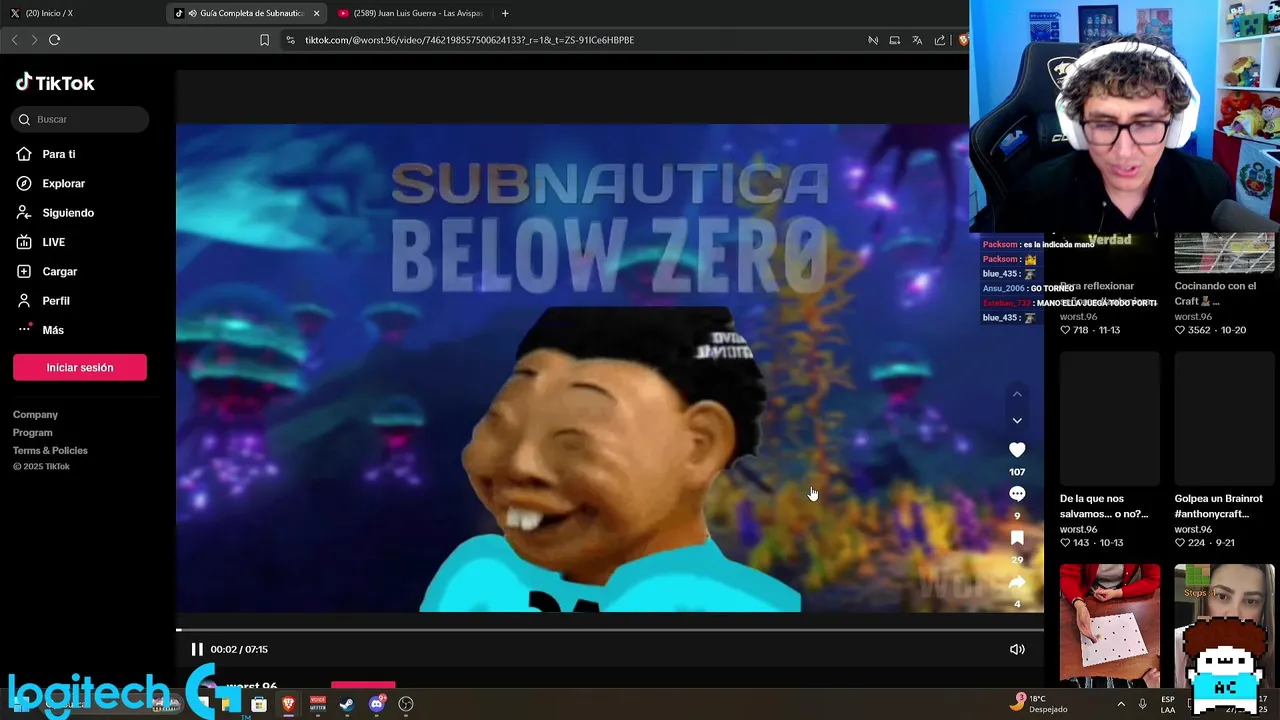
Task: Open dark thumbnail above De la que nos salvamos
Action: (1110, 418)
